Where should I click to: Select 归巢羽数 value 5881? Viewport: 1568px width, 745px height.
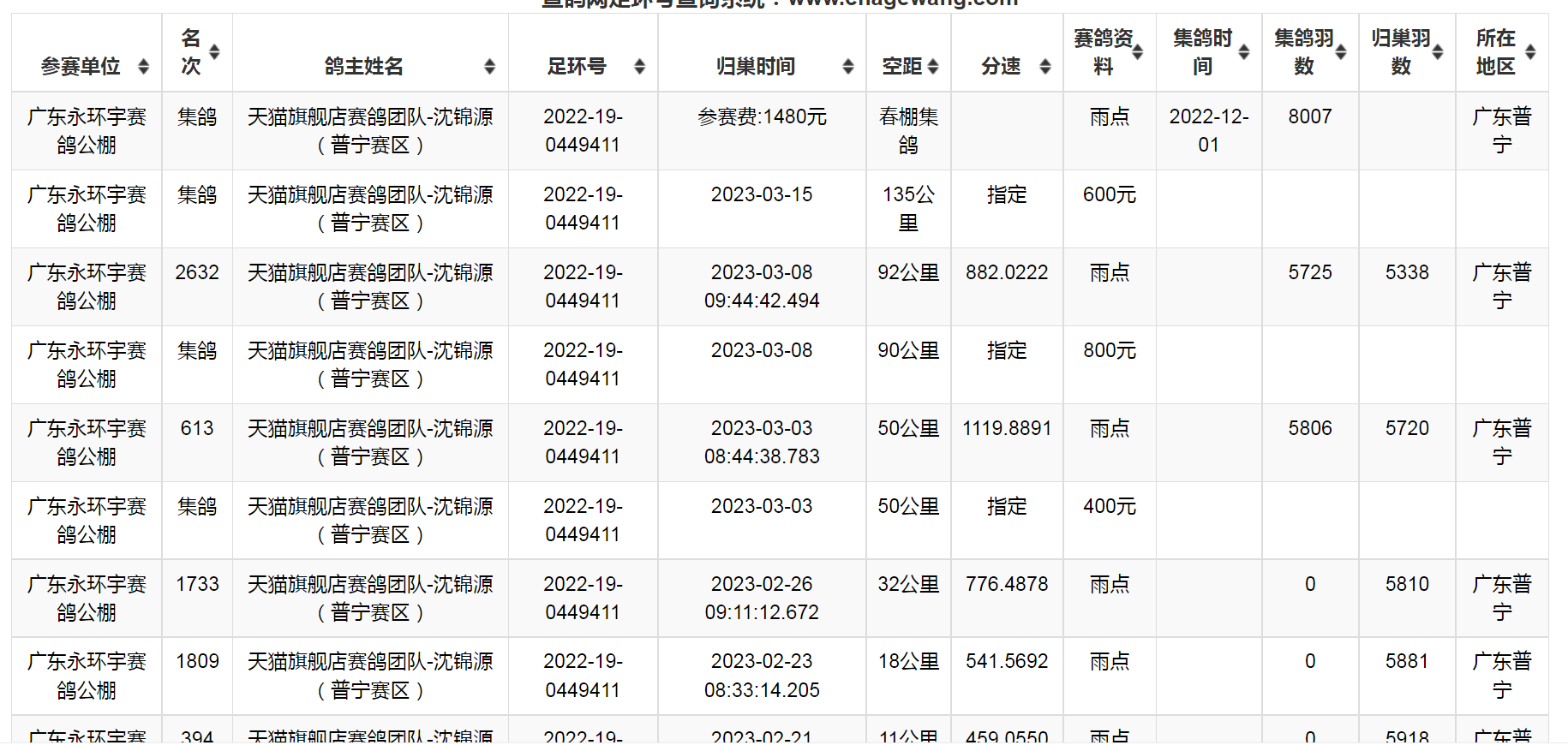pos(1407,661)
